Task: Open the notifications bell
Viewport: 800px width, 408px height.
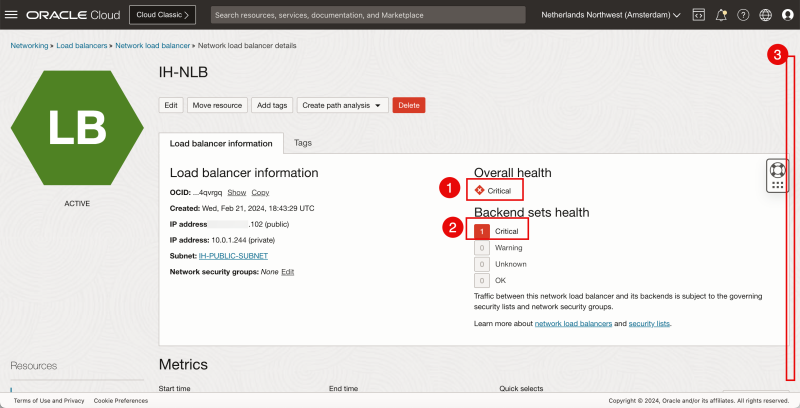Action: pyautogui.click(x=721, y=15)
